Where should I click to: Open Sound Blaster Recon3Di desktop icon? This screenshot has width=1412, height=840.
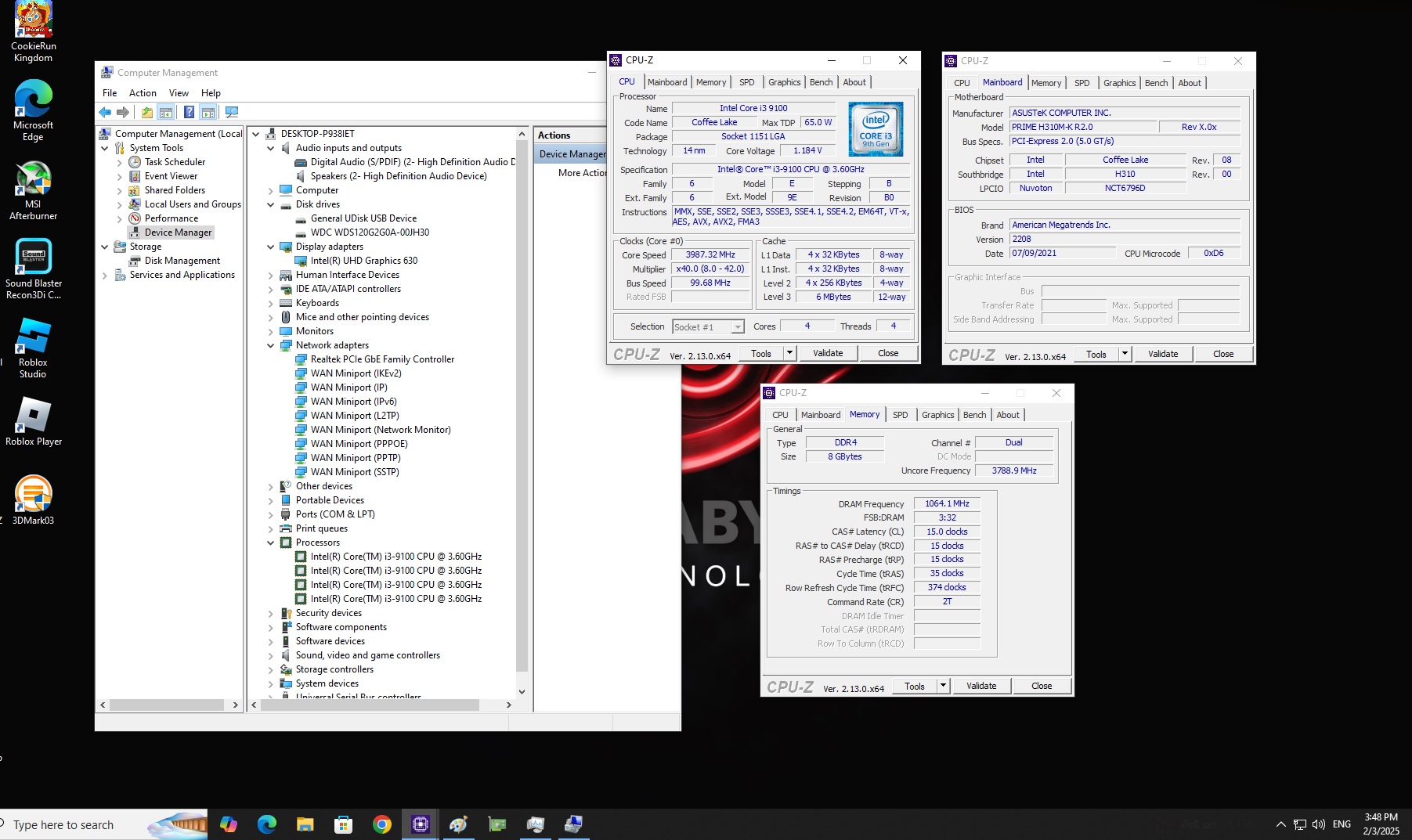[33, 269]
